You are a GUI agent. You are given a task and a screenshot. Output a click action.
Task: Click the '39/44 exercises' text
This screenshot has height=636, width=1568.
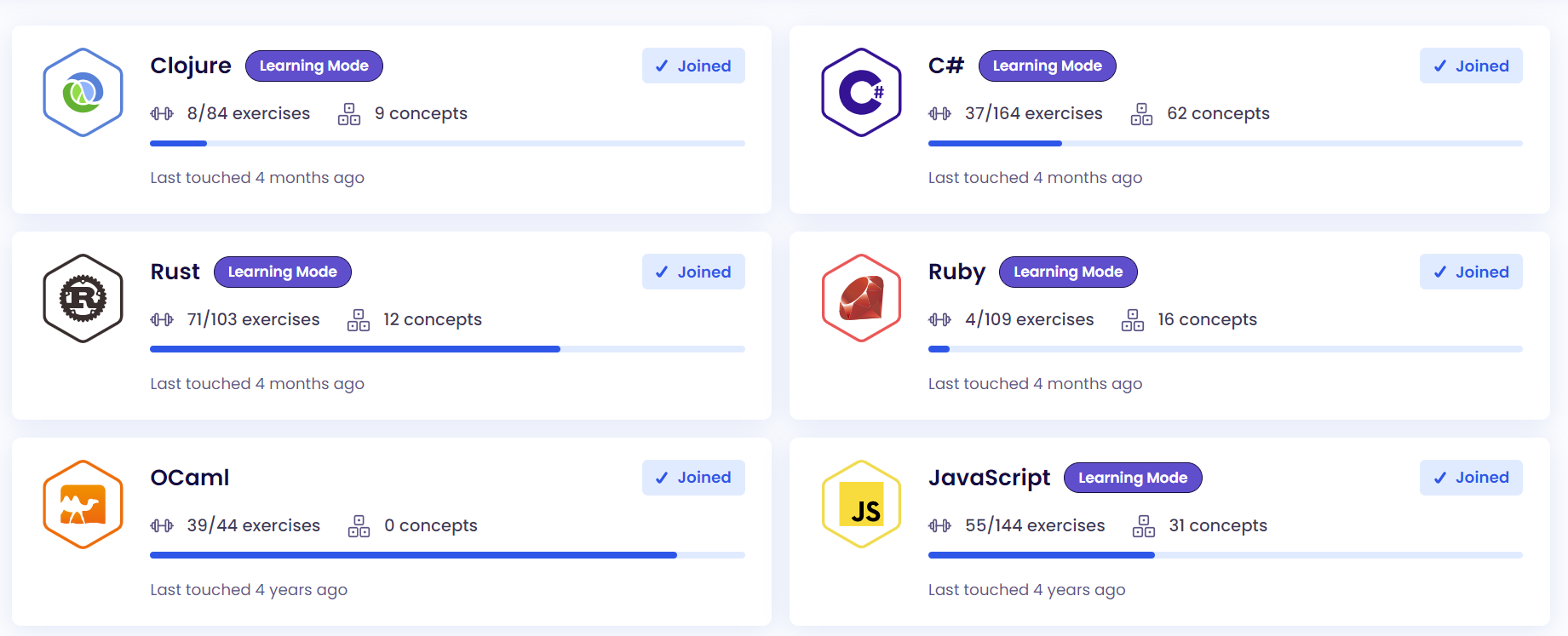pos(253,525)
